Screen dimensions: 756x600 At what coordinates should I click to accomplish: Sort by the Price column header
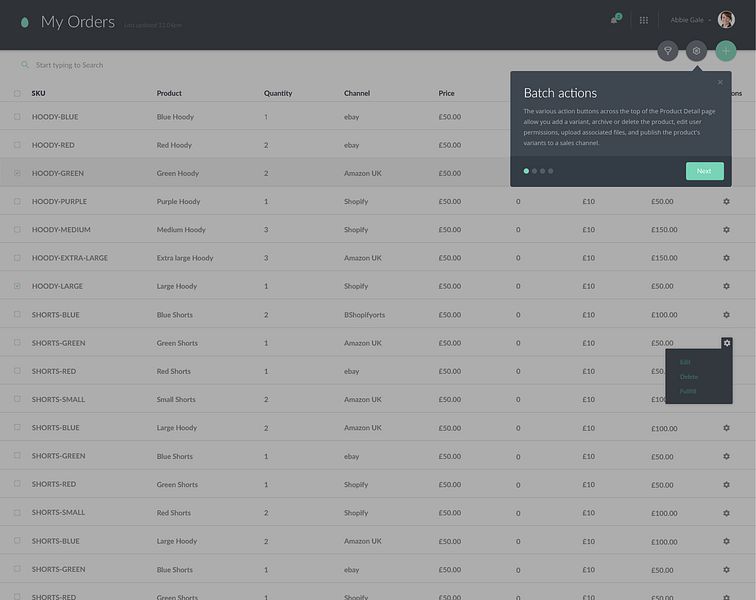(x=446, y=93)
